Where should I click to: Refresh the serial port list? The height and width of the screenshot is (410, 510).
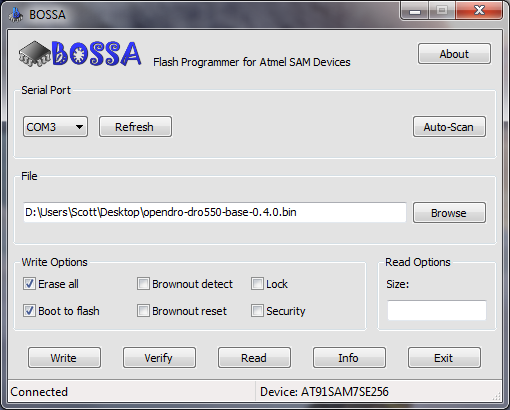135,127
